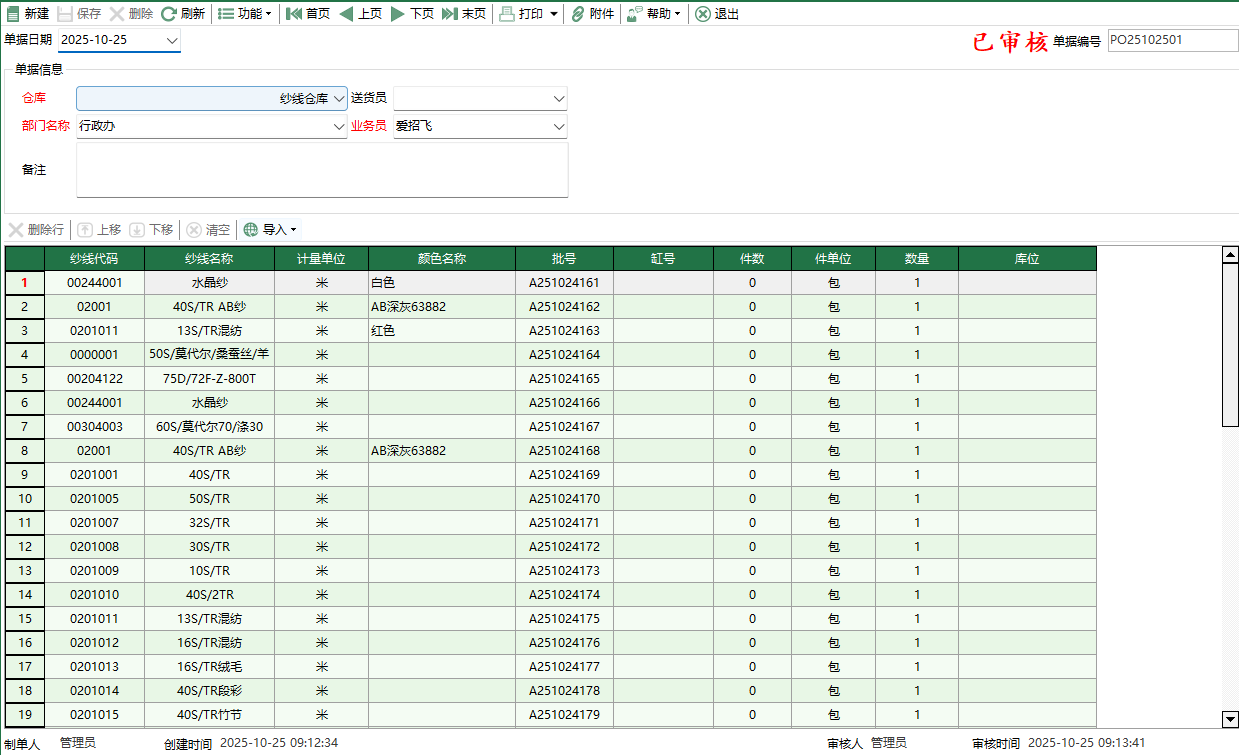Click the 批号 column header
This screenshot has width=1239, height=755.
click(x=564, y=258)
